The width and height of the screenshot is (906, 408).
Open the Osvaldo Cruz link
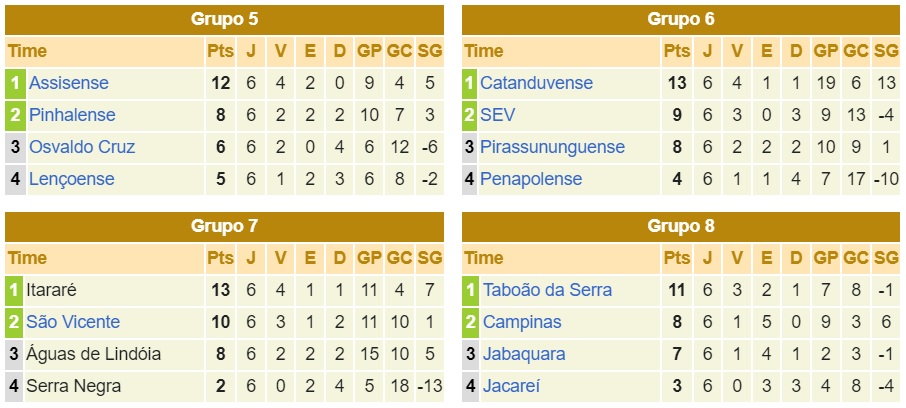[x=82, y=147]
